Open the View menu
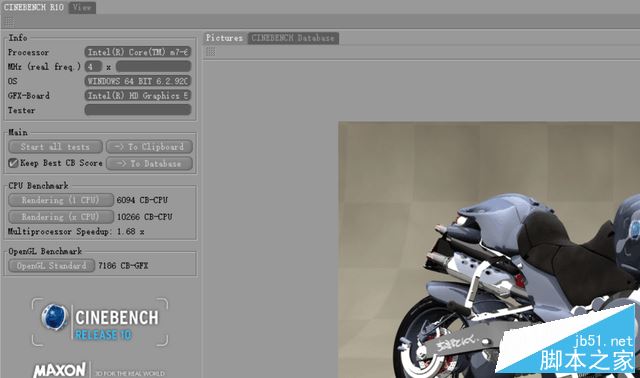 [82, 7]
